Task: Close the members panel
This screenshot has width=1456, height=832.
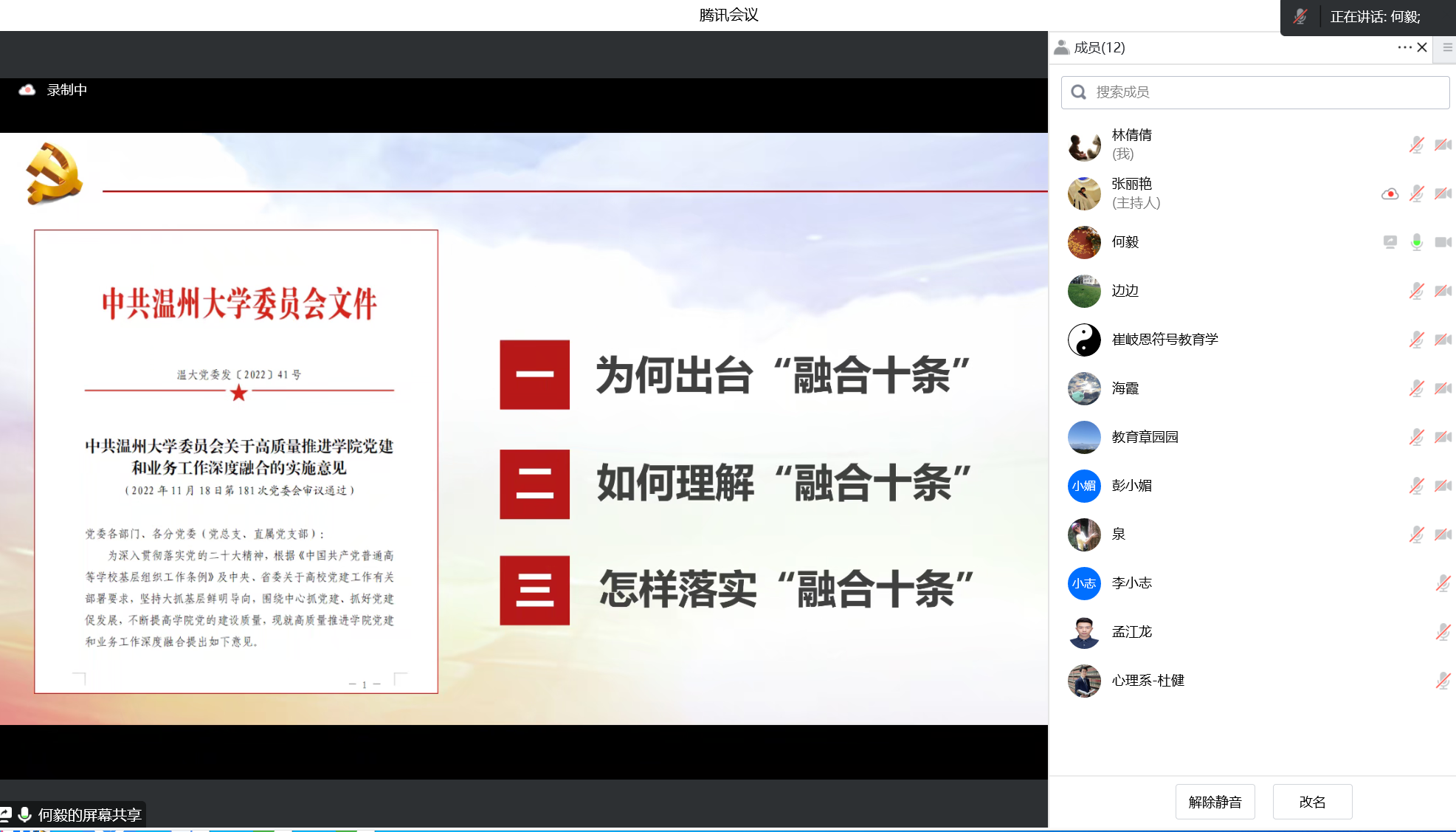Action: (1422, 47)
